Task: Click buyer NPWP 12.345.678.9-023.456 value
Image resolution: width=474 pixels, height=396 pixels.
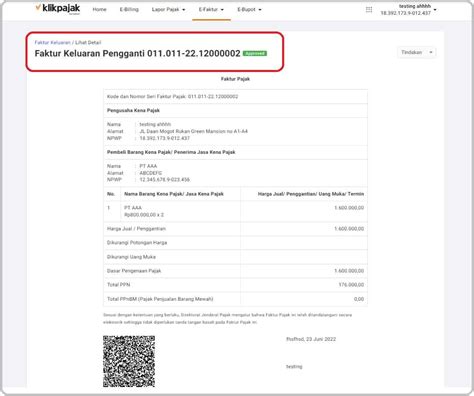Action: [x=164, y=180]
